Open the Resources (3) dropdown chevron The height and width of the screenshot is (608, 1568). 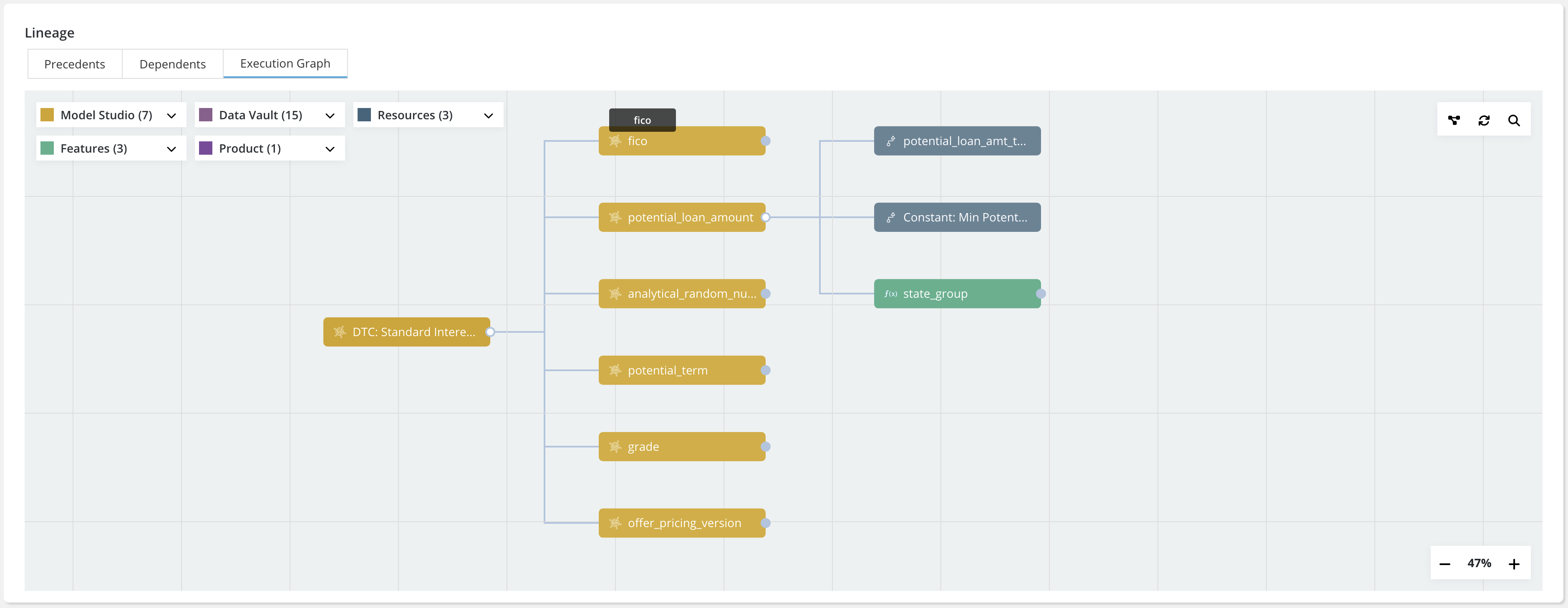488,115
